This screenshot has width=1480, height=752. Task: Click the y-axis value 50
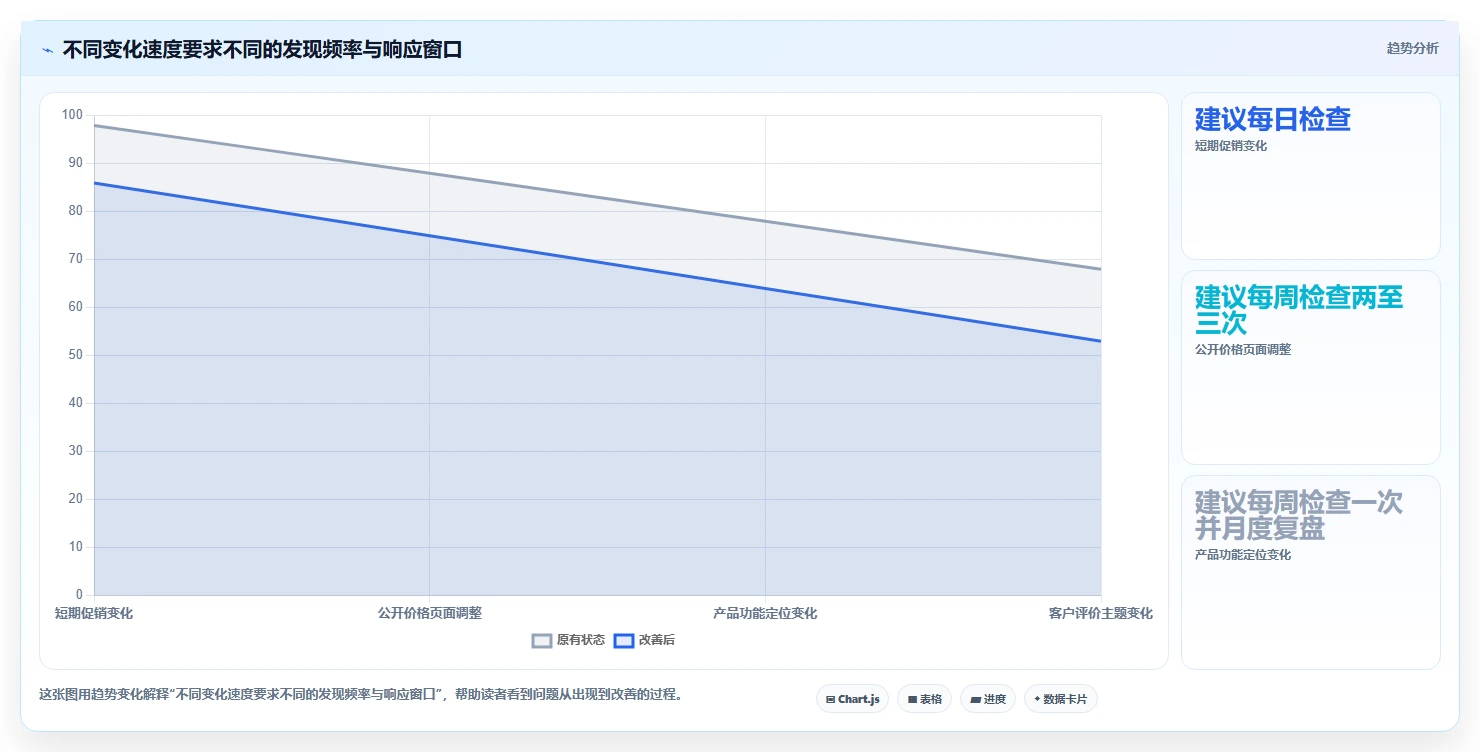(75, 355)
